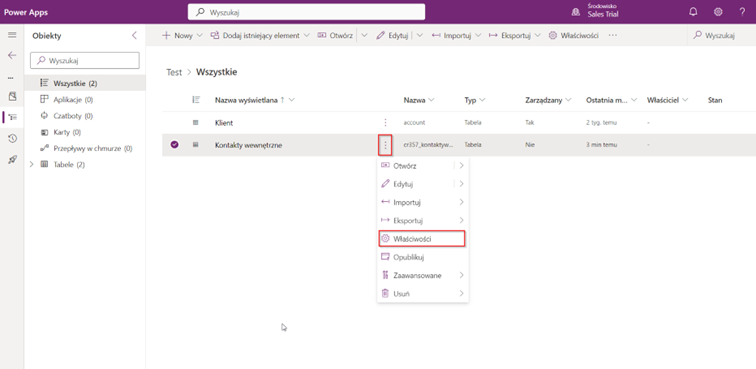Click the Power Apps title
This screenshot has height=369, width=756.
[26, 12]
